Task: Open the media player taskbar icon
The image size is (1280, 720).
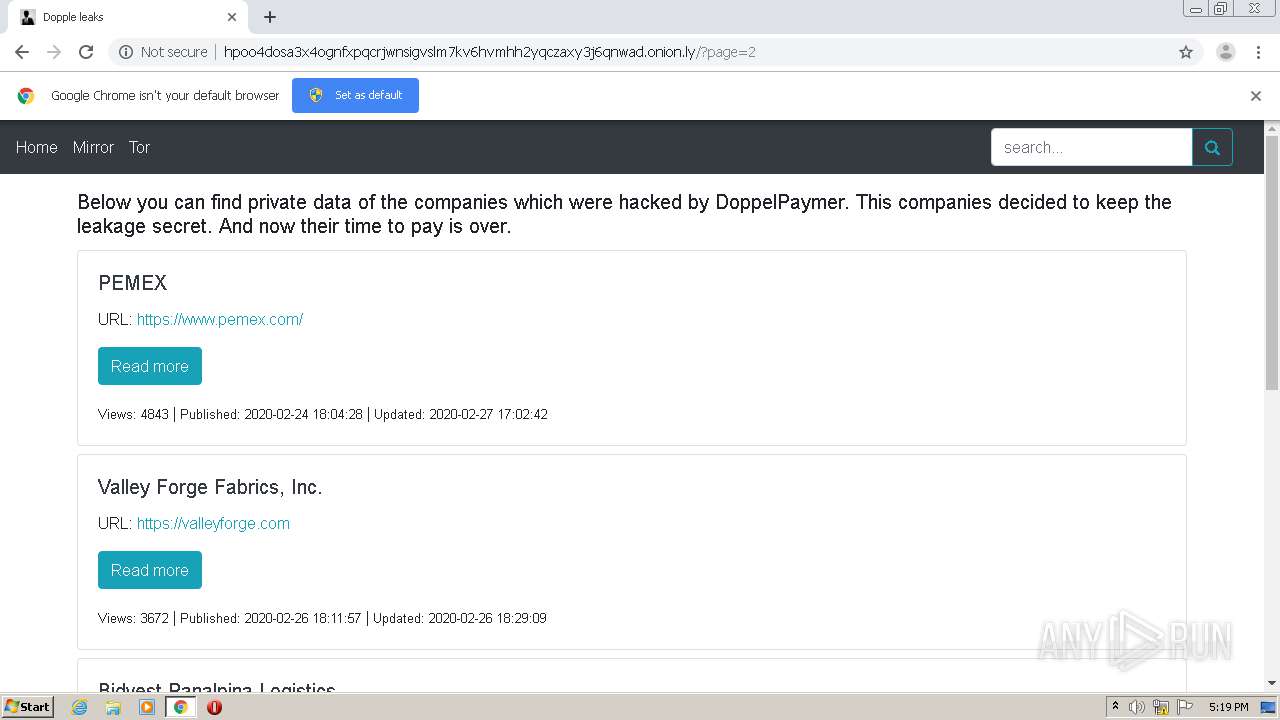Action: click(147, 707)
